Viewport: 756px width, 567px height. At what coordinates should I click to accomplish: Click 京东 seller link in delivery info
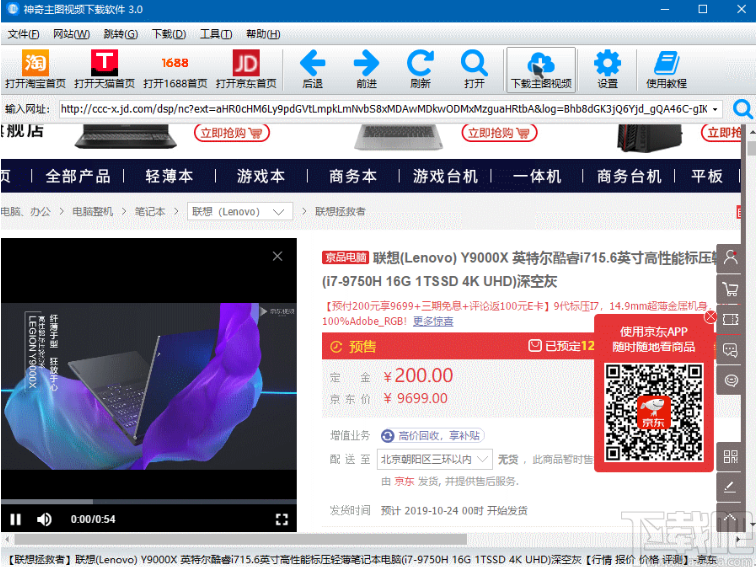click(x=404, y=481)
